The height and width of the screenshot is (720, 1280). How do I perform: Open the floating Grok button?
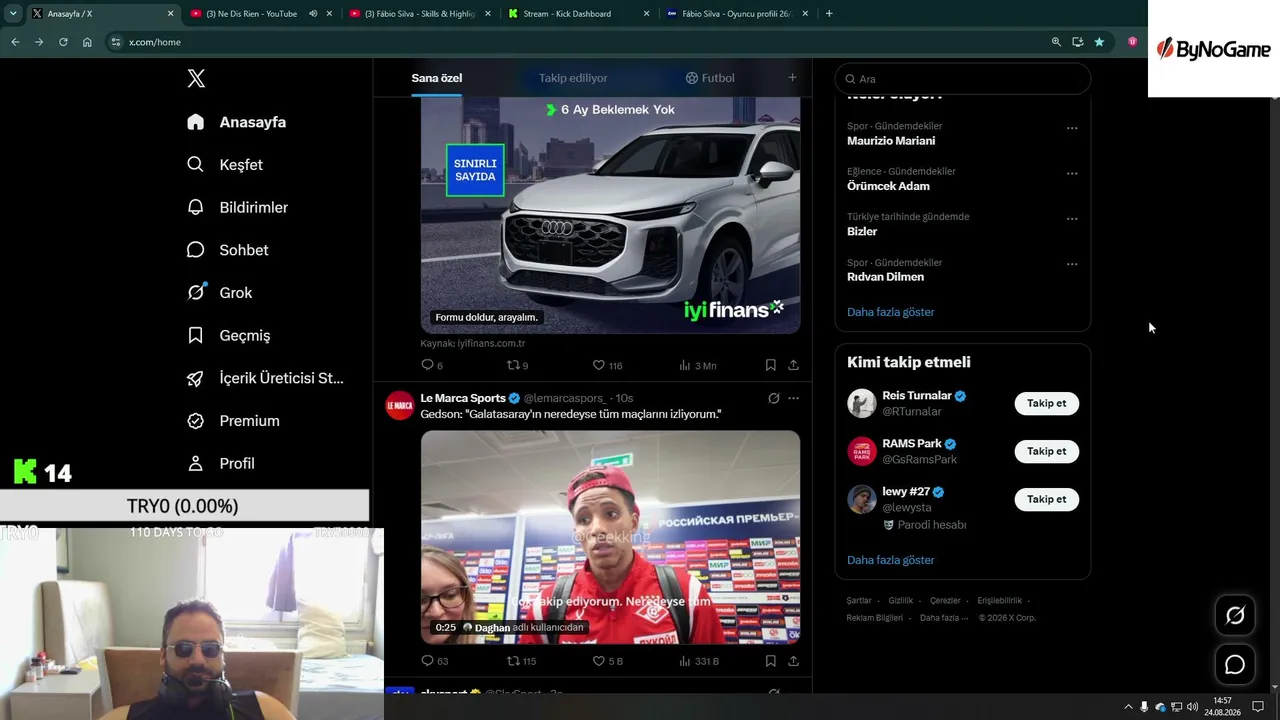(1235, 616)
